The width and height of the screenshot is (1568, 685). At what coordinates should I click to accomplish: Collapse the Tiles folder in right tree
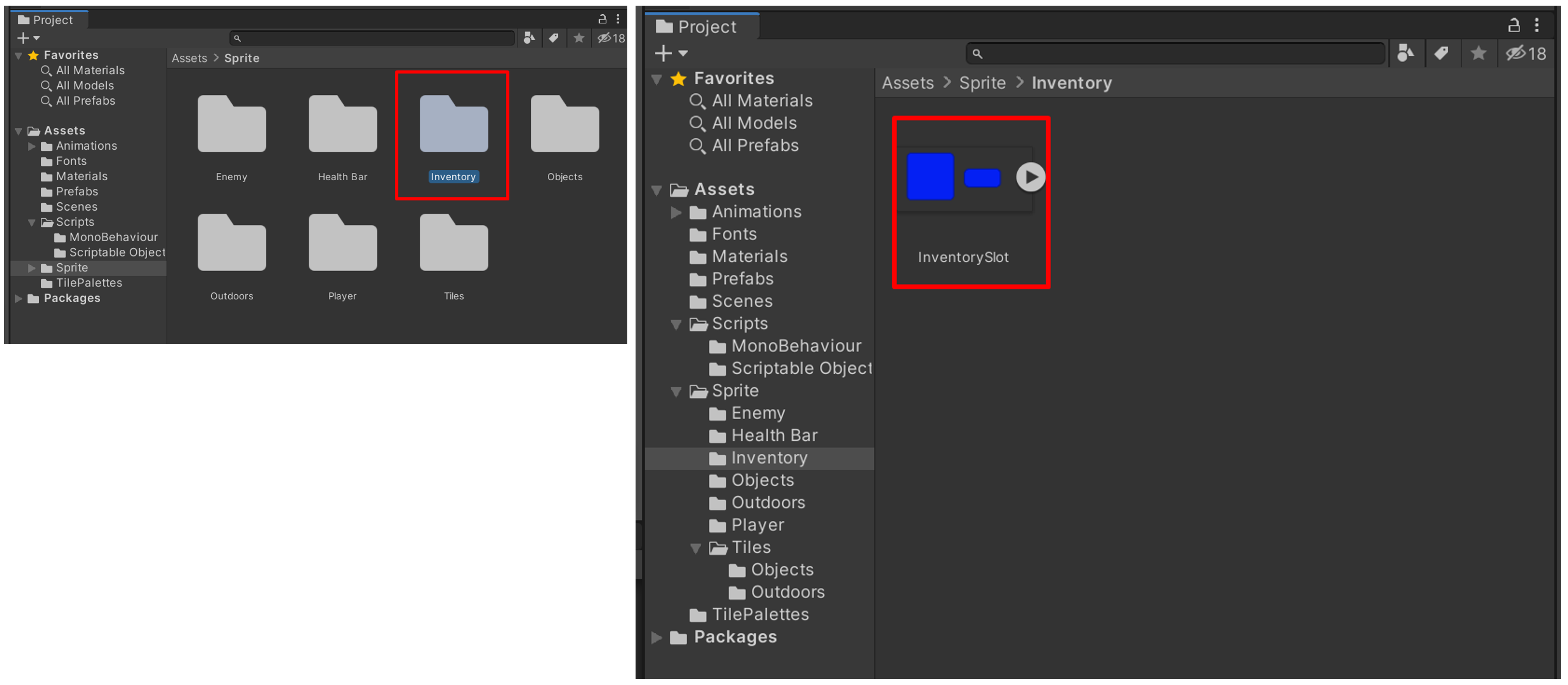pos(695,548)
